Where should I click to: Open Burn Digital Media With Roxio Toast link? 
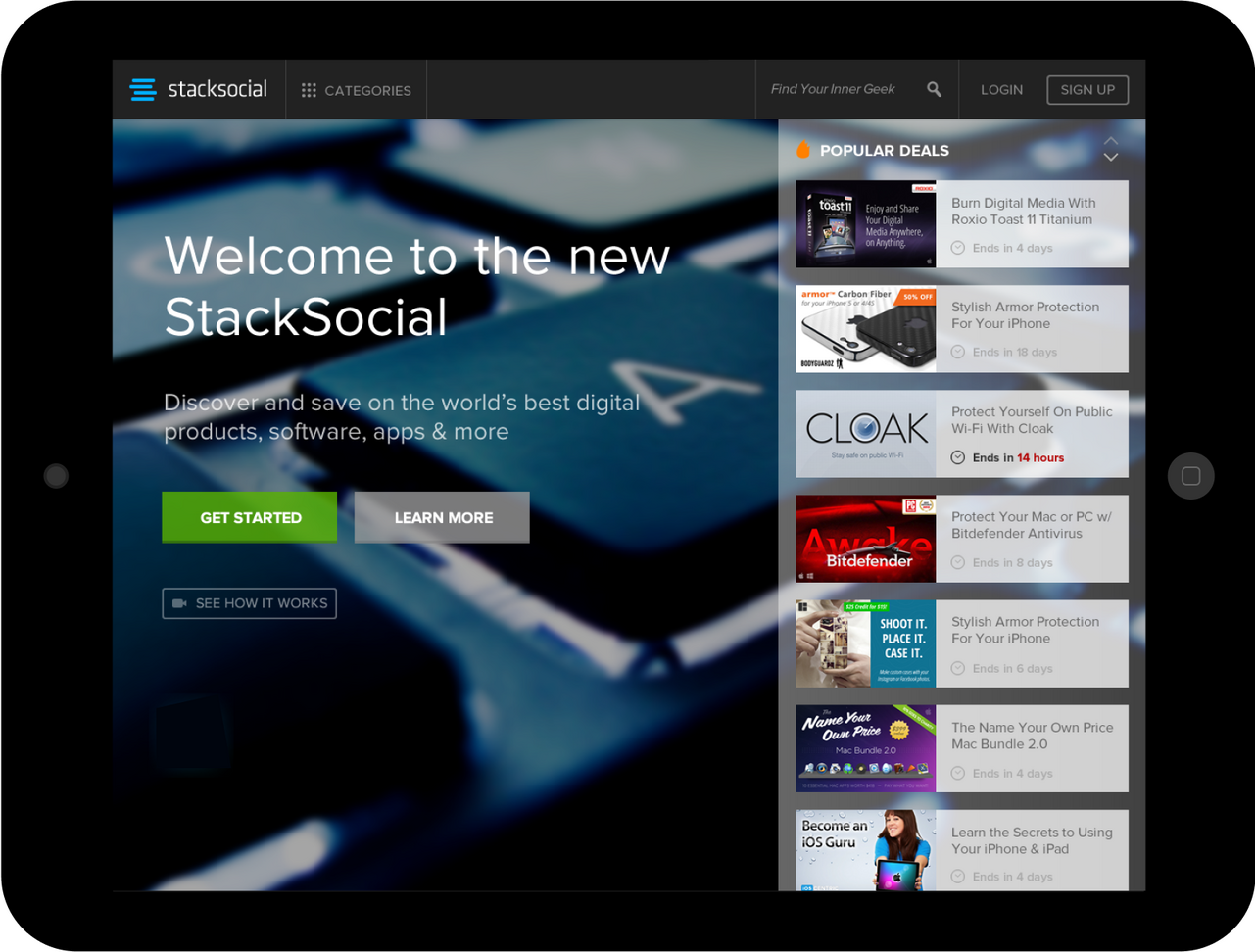[1023, 212]
